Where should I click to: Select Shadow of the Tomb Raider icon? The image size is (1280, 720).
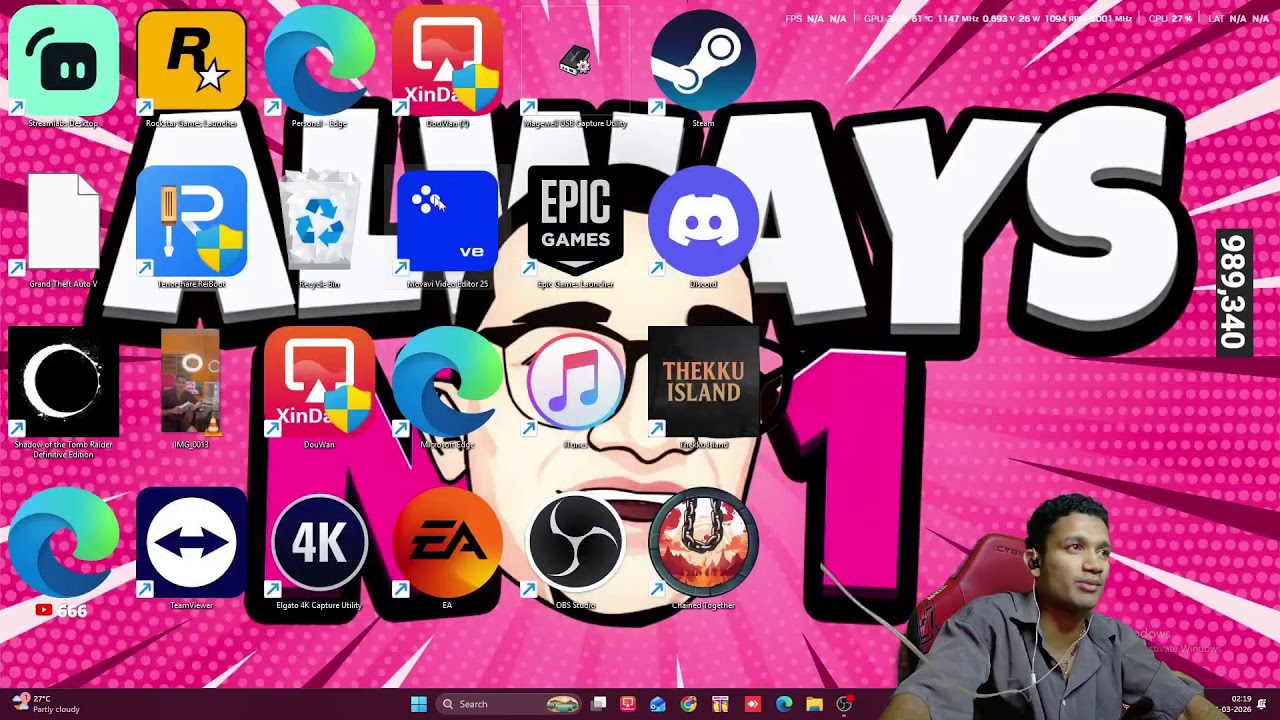click(63, 382)
